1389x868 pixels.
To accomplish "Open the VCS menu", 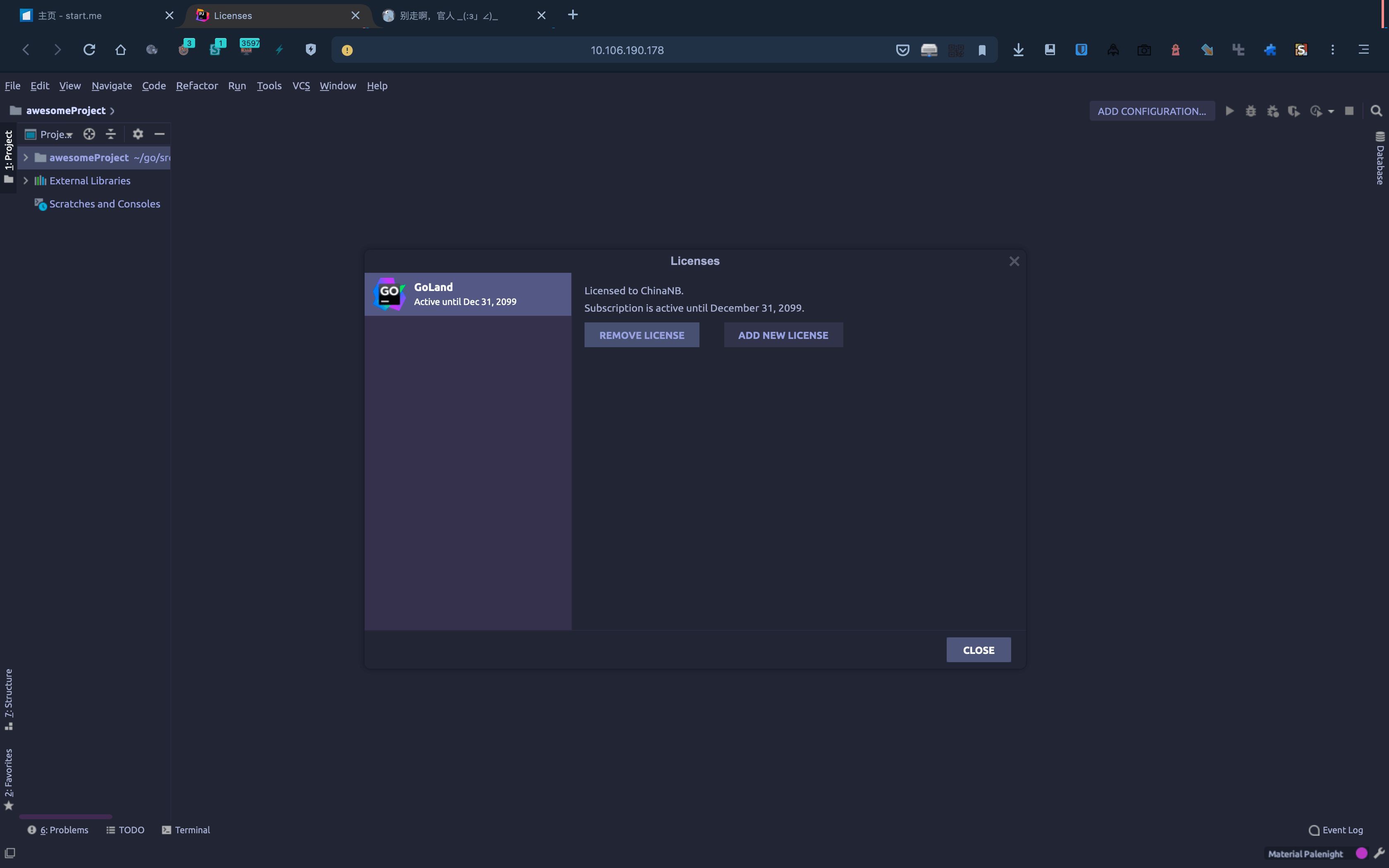I will pos(301,86).
